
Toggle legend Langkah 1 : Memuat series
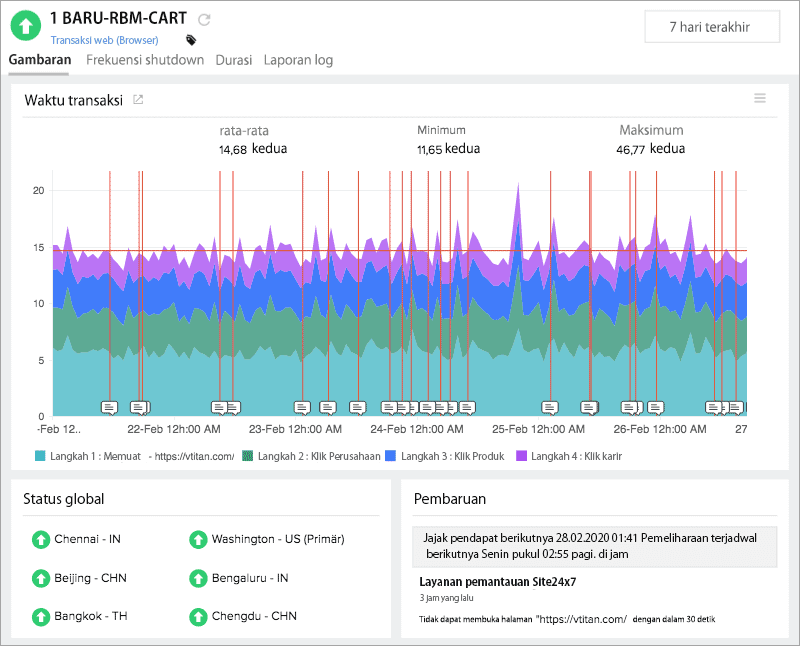coord(135,456)
